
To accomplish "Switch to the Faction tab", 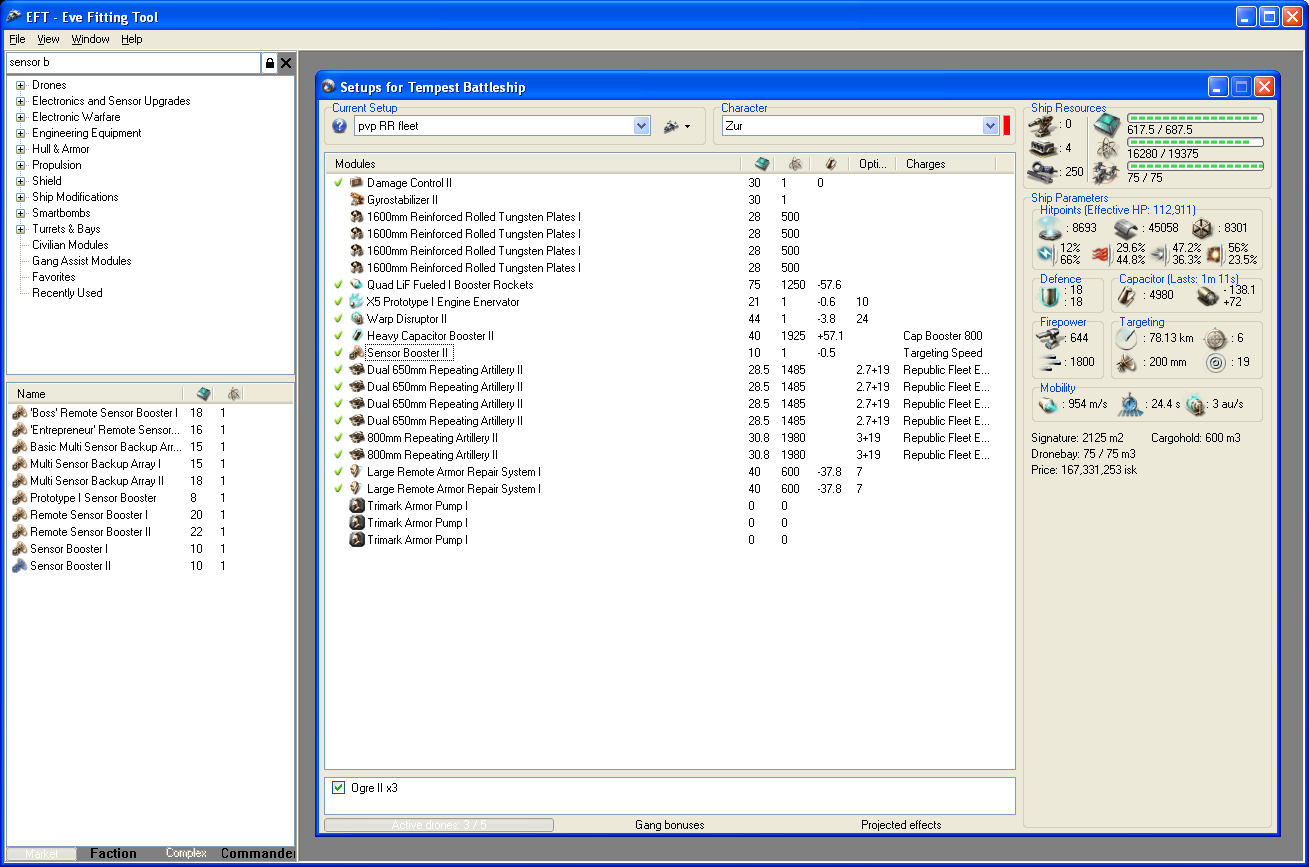I will pyautogui.click(x=113, y=853).
